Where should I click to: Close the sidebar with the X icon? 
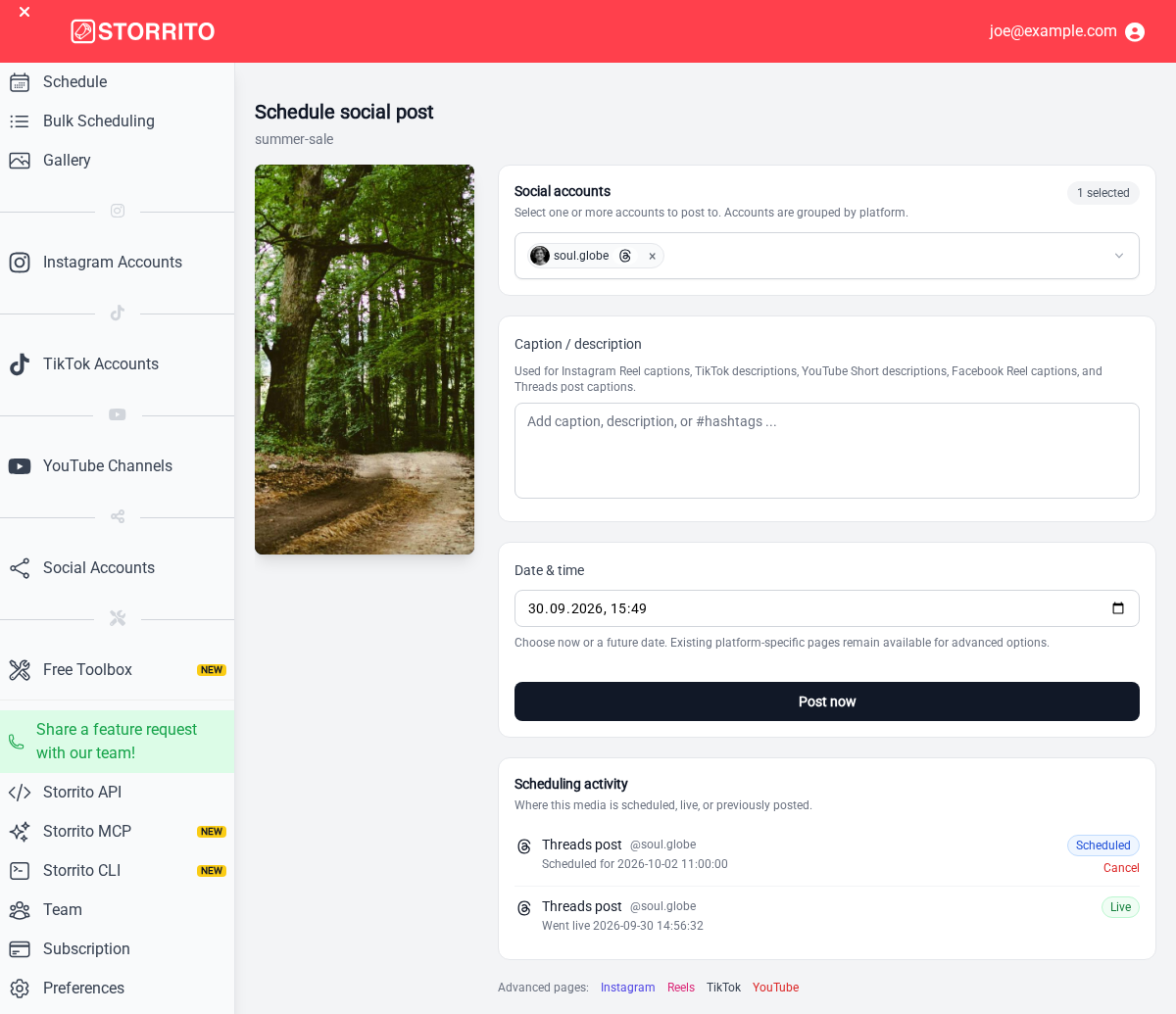pos(24,12)
